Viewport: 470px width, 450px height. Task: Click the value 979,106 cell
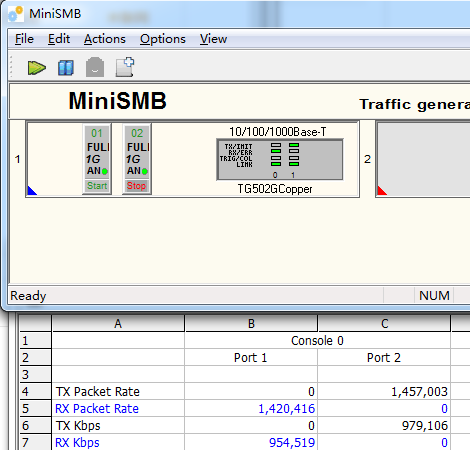384,425
